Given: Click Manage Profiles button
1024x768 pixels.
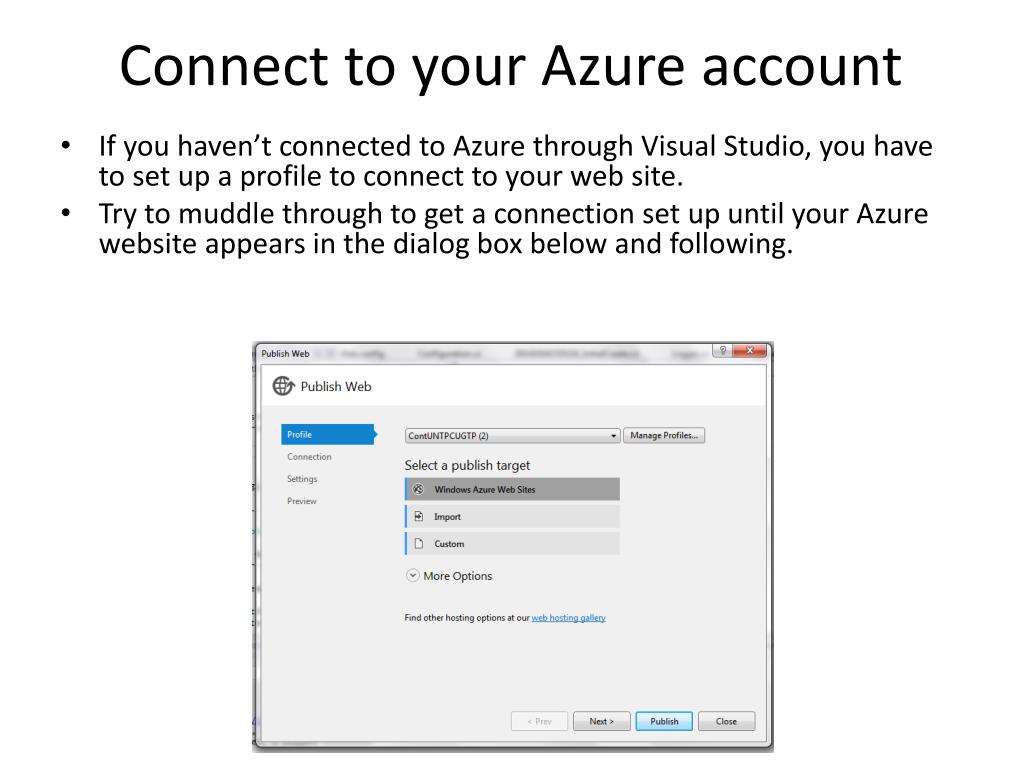Looking at the screenshot, I should click(x=664, y=436).
